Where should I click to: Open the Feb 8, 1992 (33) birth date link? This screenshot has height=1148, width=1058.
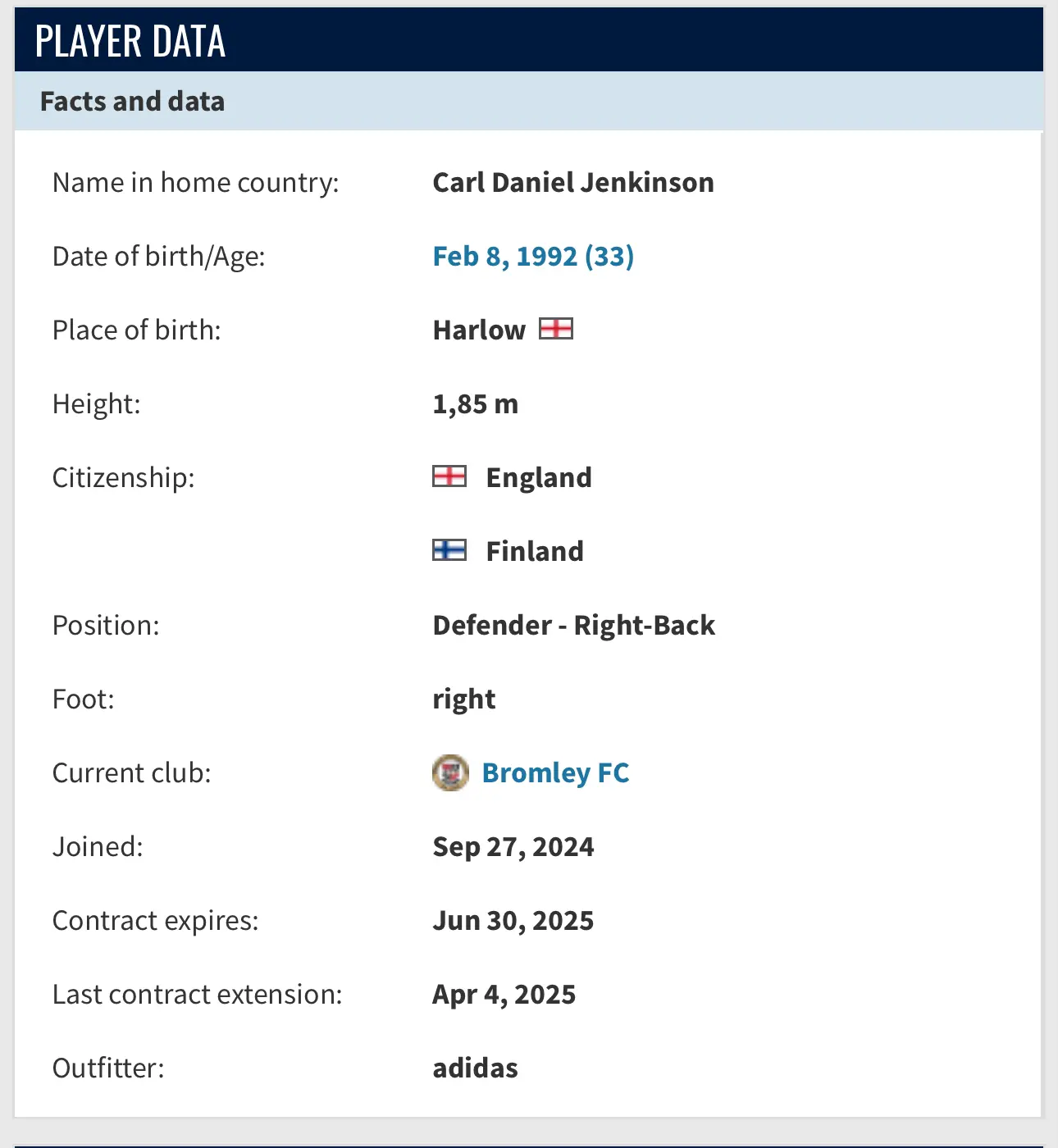[533, 256]
